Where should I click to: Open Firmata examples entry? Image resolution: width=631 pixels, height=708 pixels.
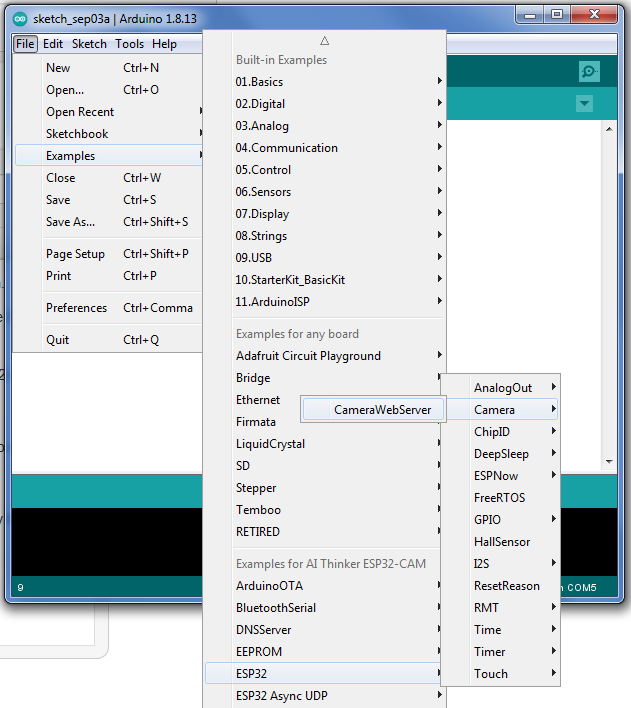tap(256, 422)
